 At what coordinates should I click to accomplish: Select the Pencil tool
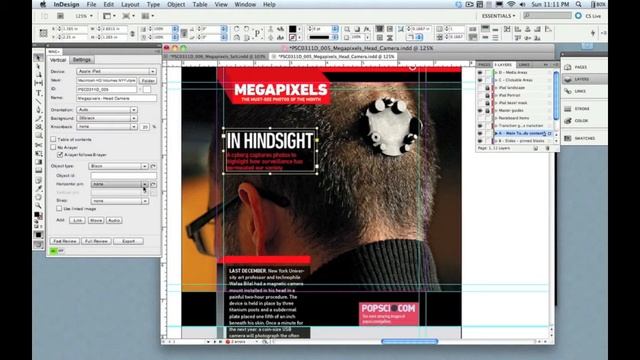pyautogui.click(x=38, y=118)
